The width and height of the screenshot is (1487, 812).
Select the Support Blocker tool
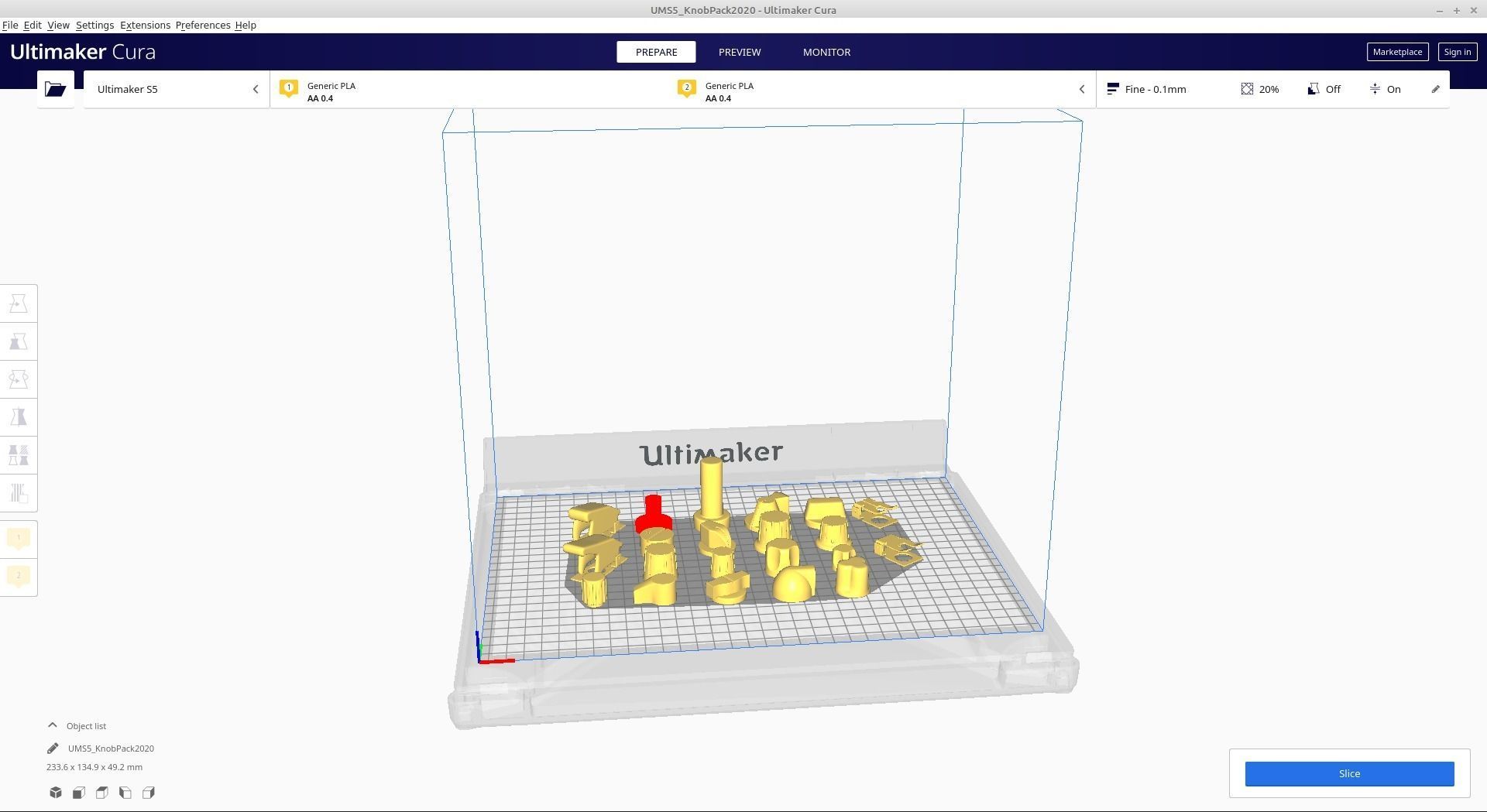click(19, 493)
